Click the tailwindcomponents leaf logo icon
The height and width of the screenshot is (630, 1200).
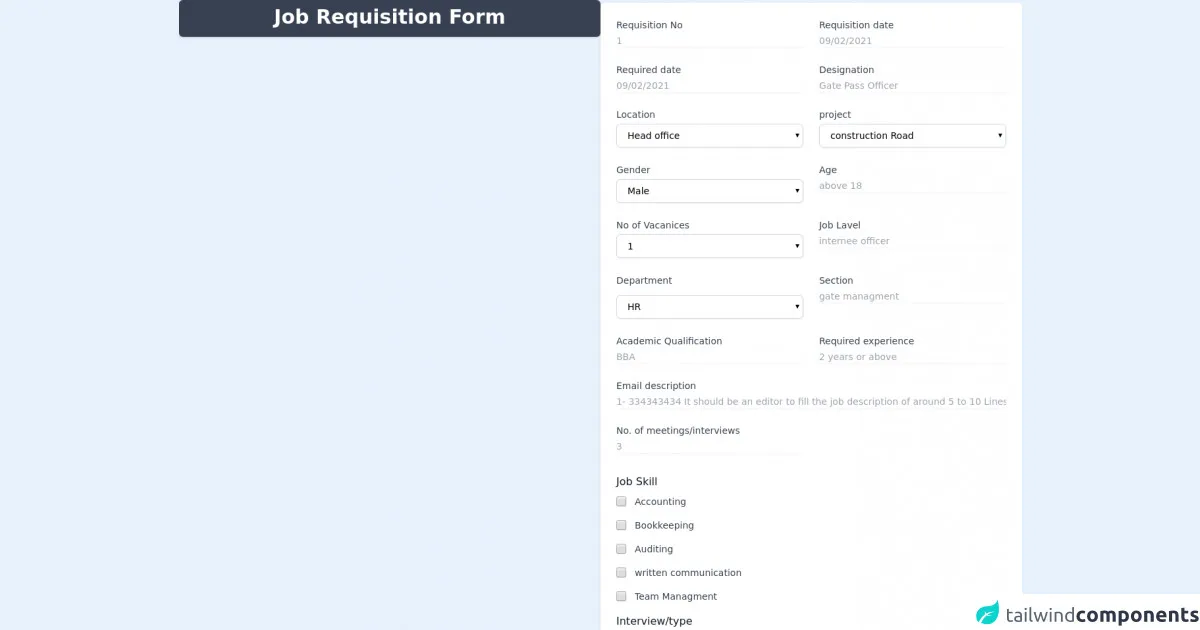987,613
